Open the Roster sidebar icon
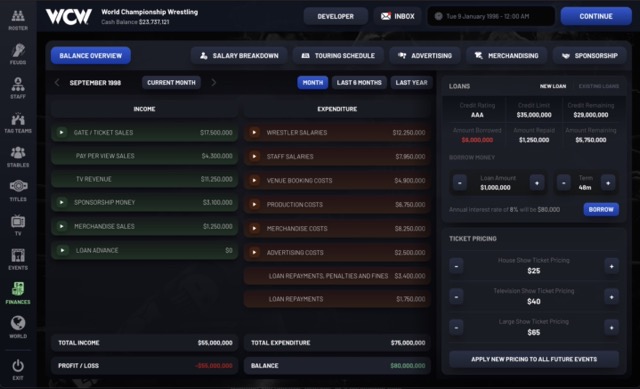 (x=18, y=16)
